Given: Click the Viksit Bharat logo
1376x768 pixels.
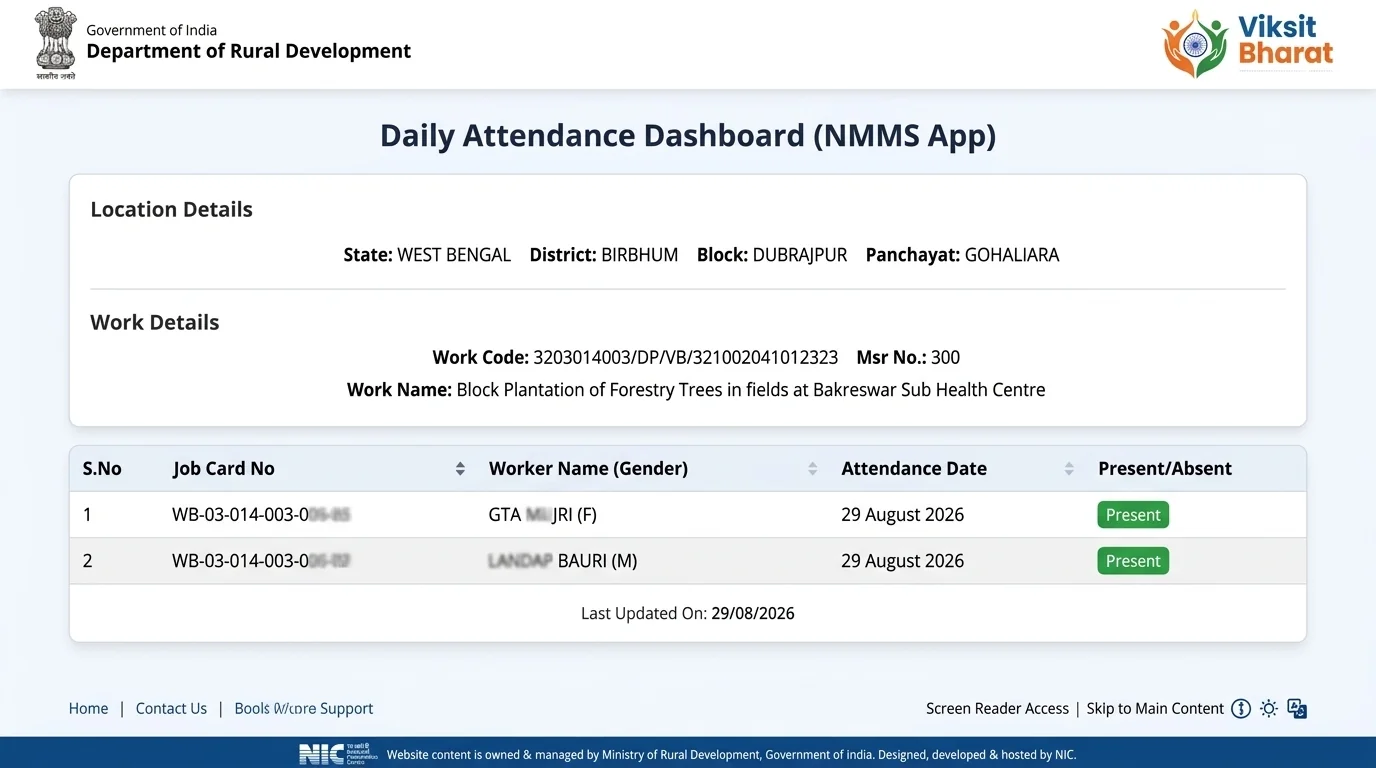Looking at the screenshot, I should tap(1248, 43).
